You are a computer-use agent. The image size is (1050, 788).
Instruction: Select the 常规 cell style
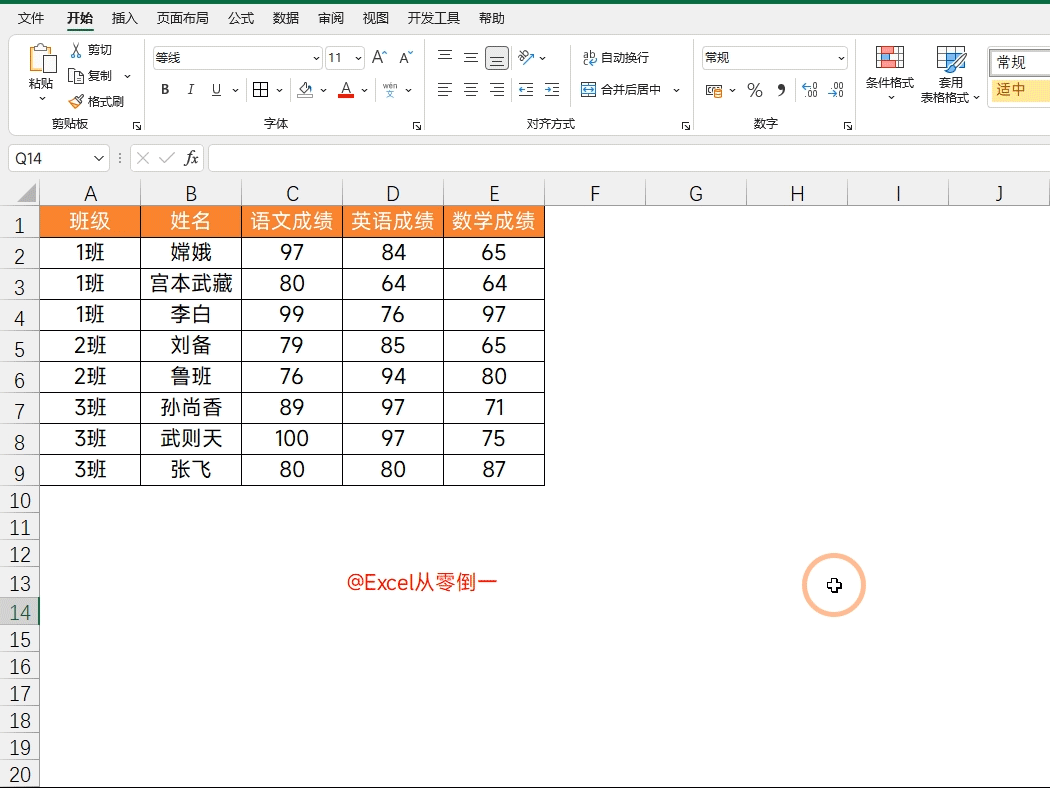tap(1019, 63)
